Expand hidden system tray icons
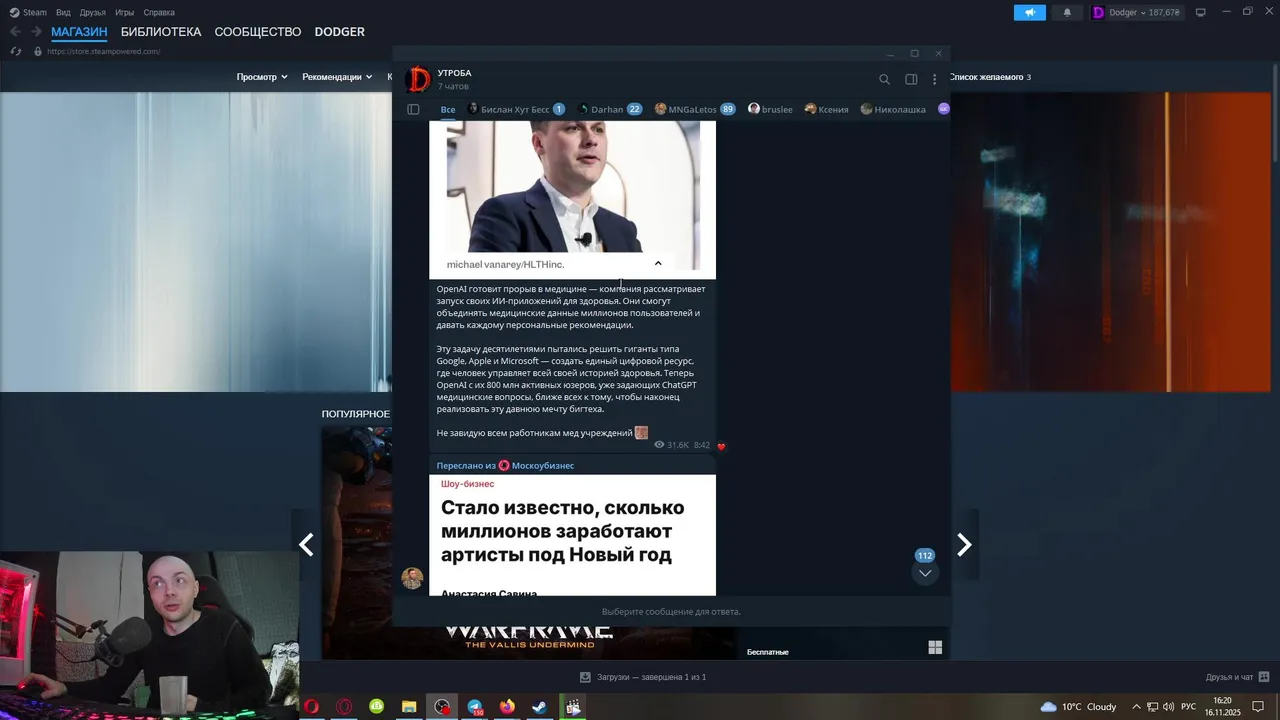1280x720 pixels. point(1136,706)
